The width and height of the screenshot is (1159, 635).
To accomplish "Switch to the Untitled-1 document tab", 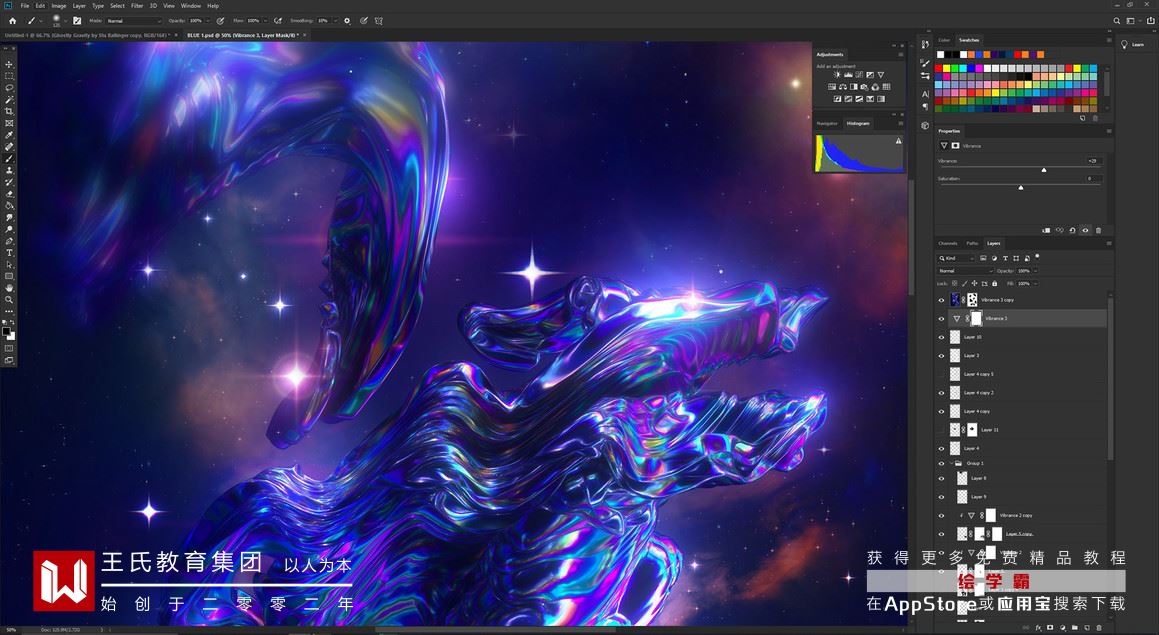I will pyautogui.click(x=87, y=35).
